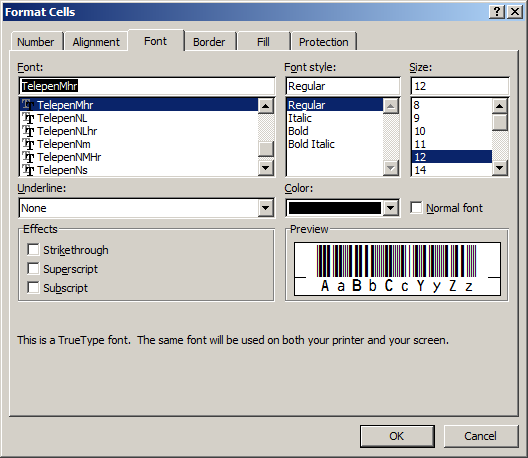Choose Bold font style
The image size is (528, 458).
[335, 131]
